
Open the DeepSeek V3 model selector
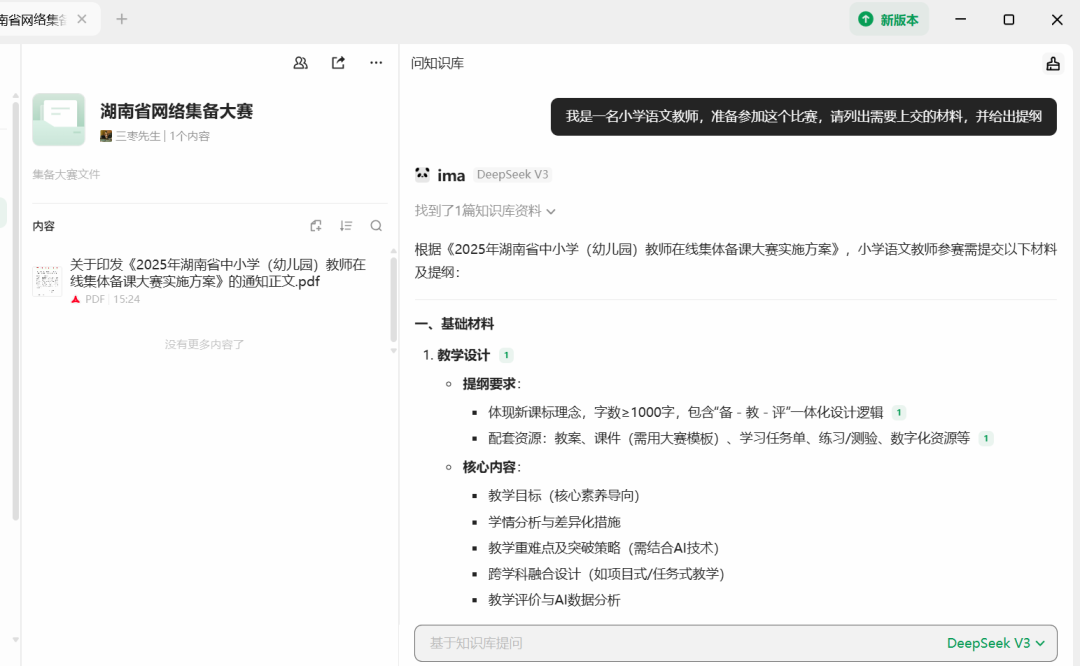(x=999, y=643)
